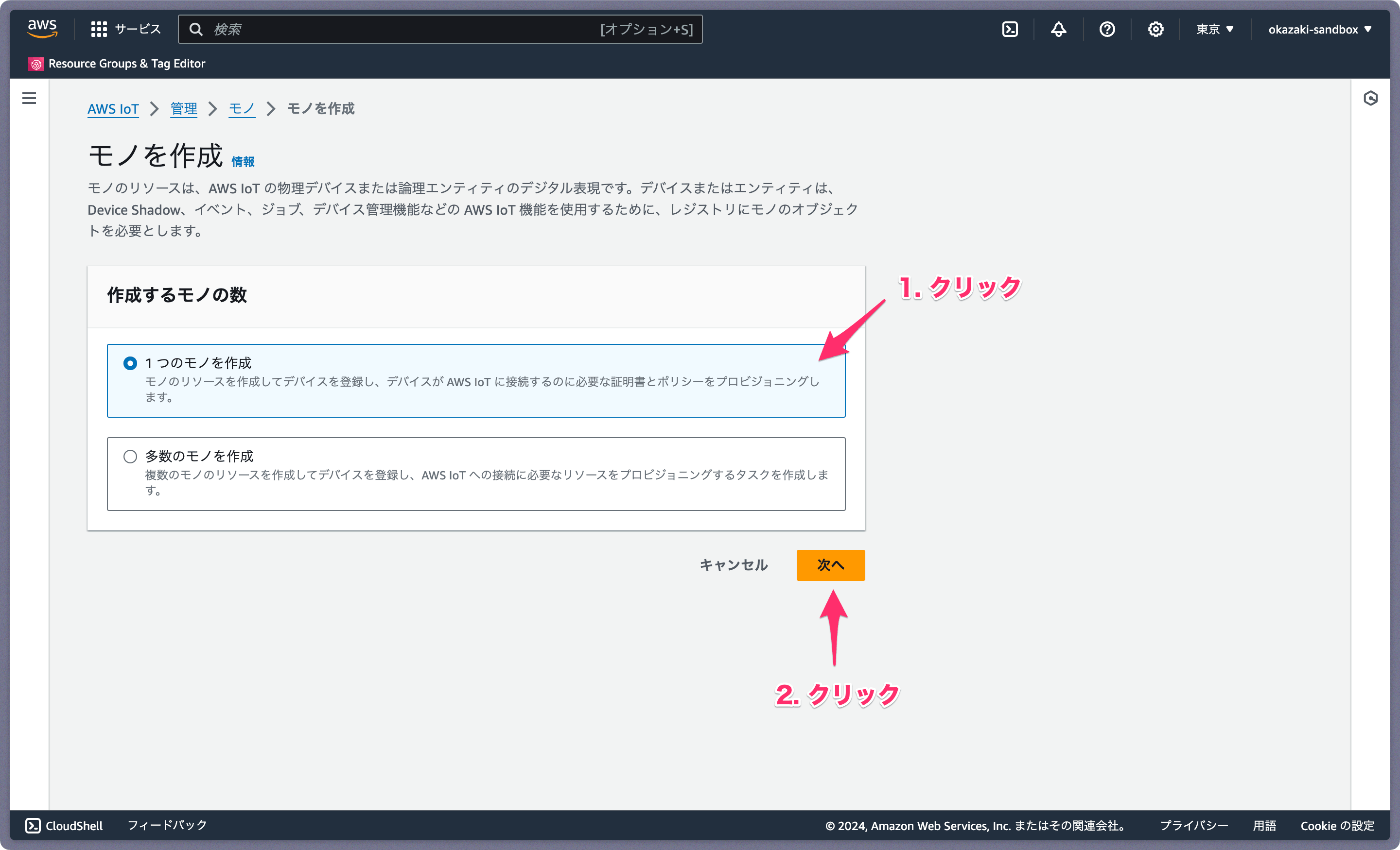Select the 1つのモノを作成 radio button
The image size is (1400, 850).
pyautogui.click(x=130, y=363)
